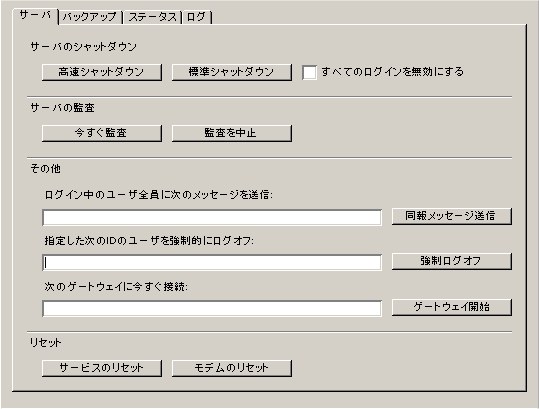Start a 標準シャットダウン of the server

(232, 72)
